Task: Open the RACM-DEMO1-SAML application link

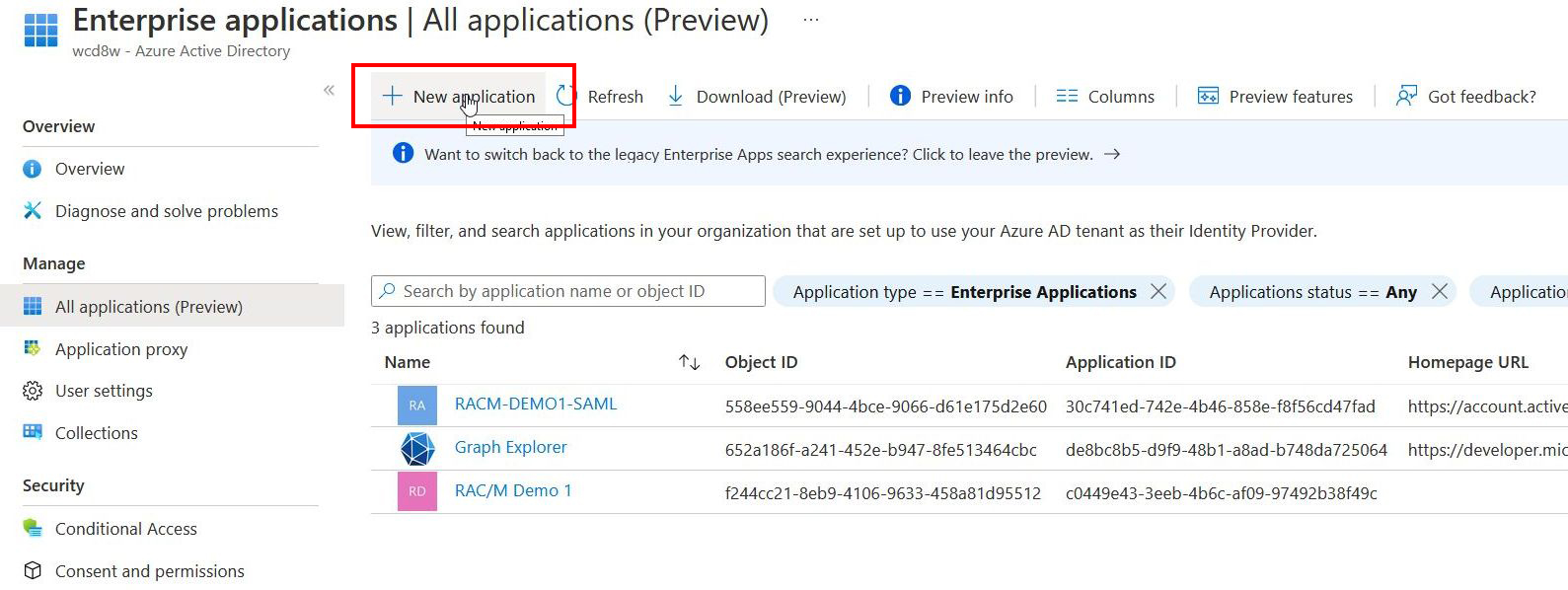Action: (x=536, y=404)
